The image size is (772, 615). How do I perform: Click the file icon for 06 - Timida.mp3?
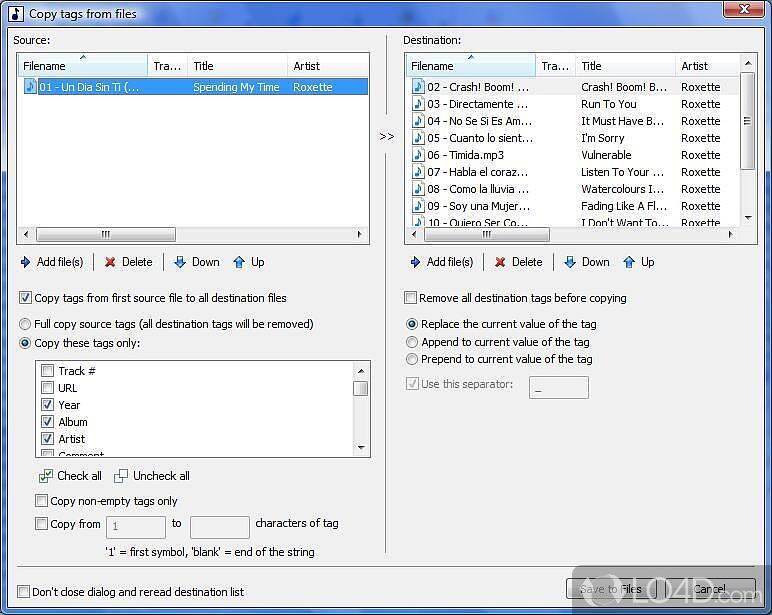[418, 155]
